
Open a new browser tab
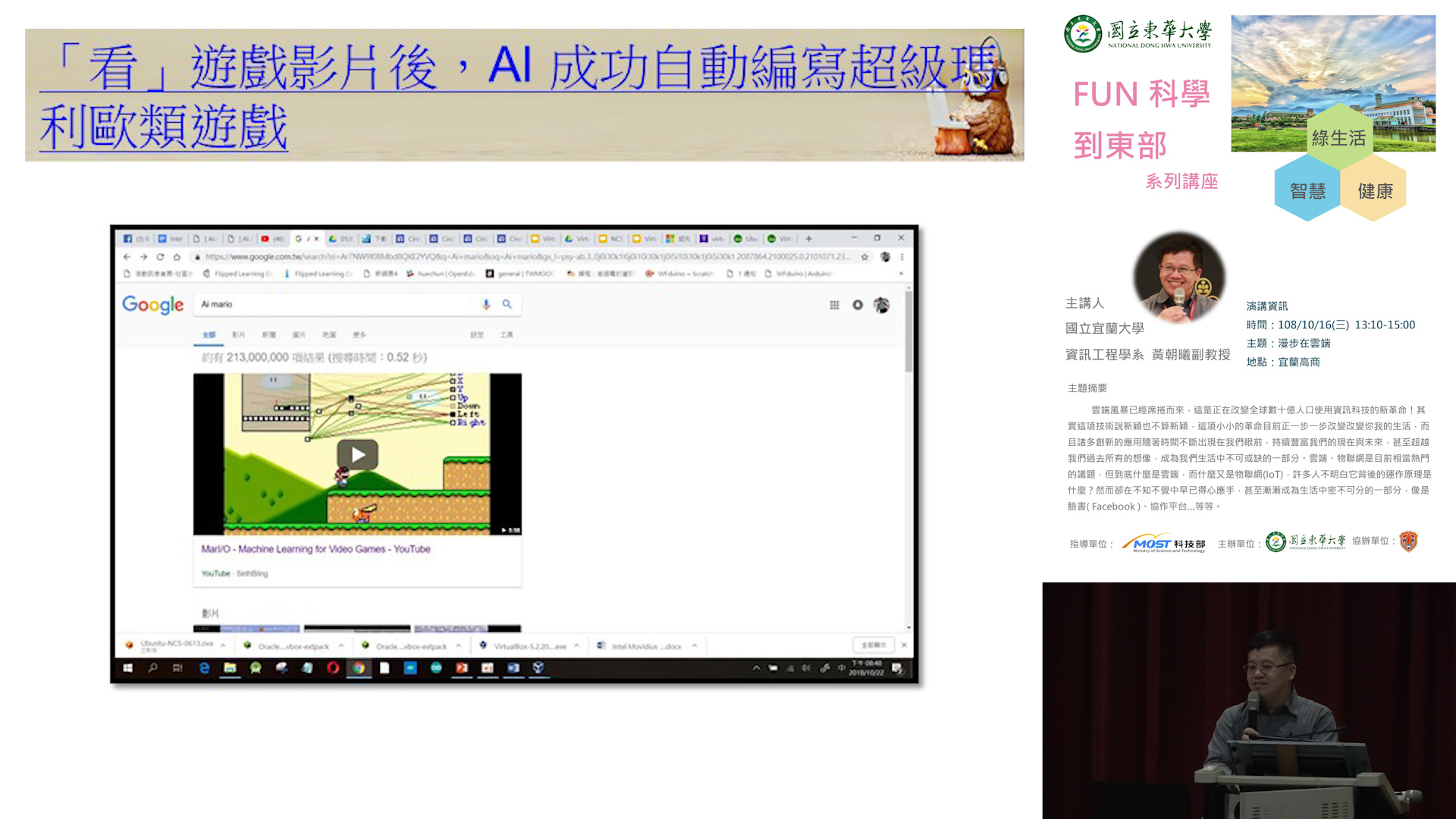808,238
